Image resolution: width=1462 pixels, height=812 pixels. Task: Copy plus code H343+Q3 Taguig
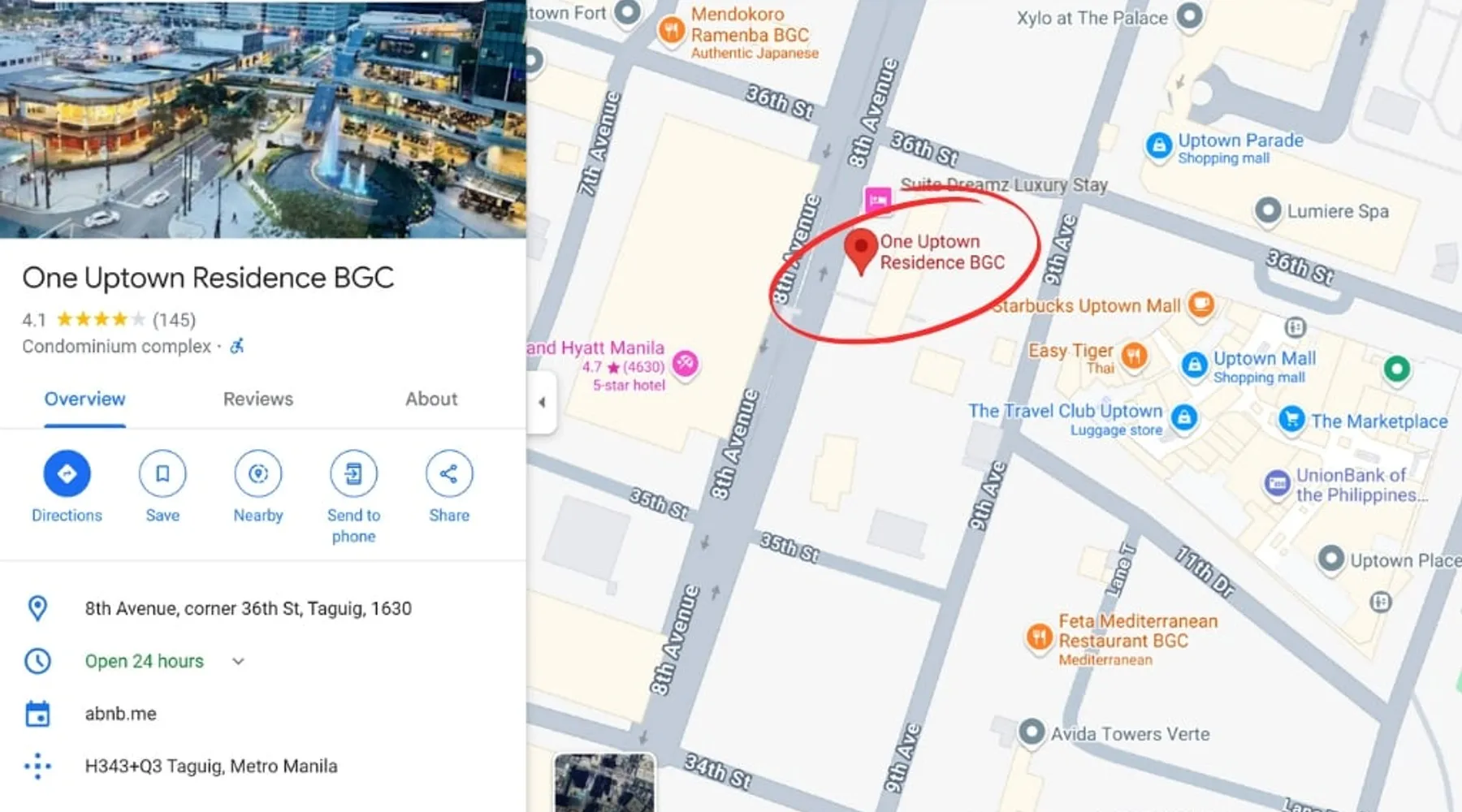point(211,766)
